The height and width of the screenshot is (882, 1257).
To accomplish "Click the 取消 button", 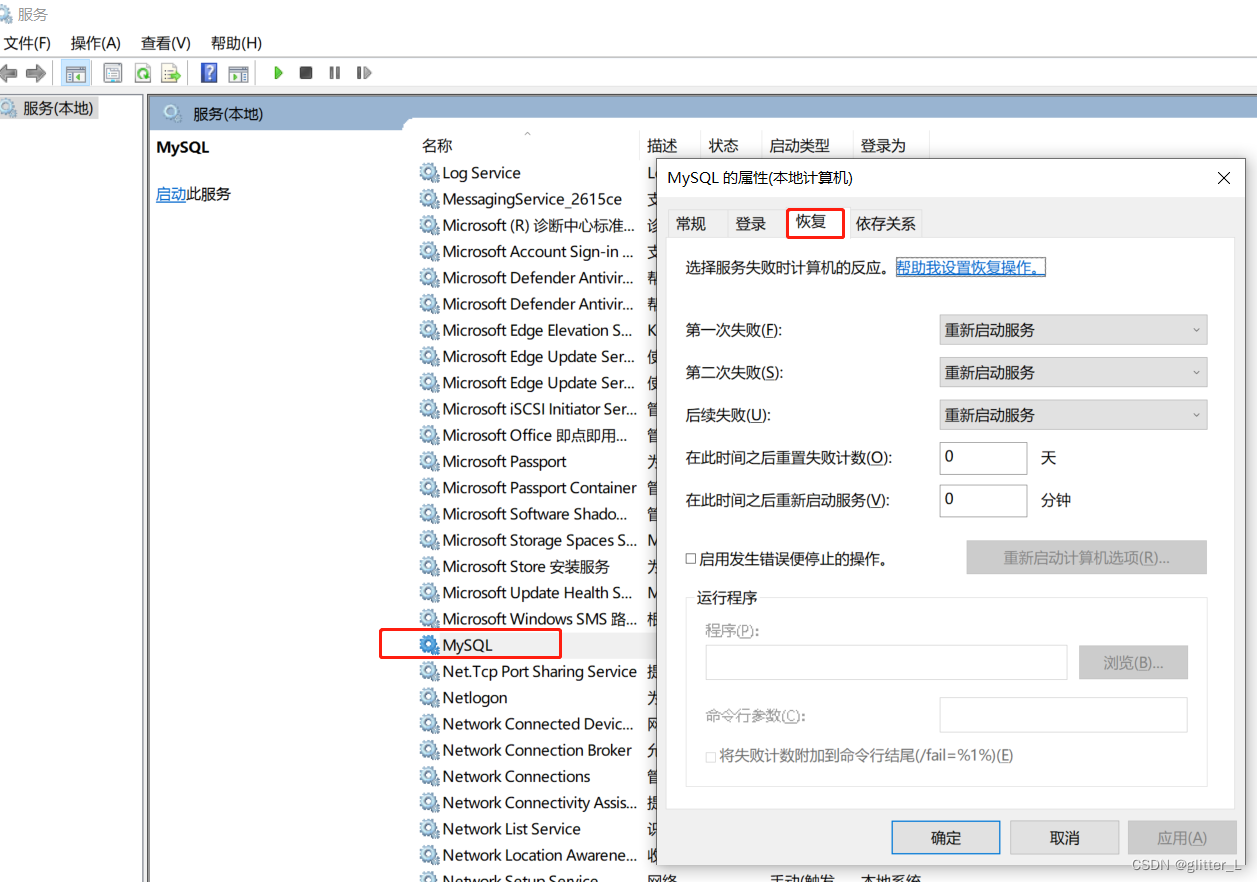I will click(x=1064, y=838).
